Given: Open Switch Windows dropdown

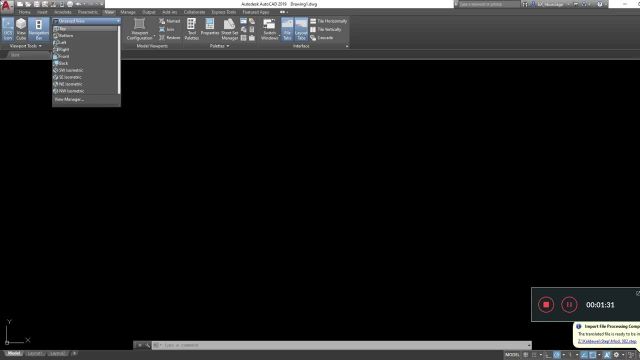Looking at the screenshot, I should 269,29.
